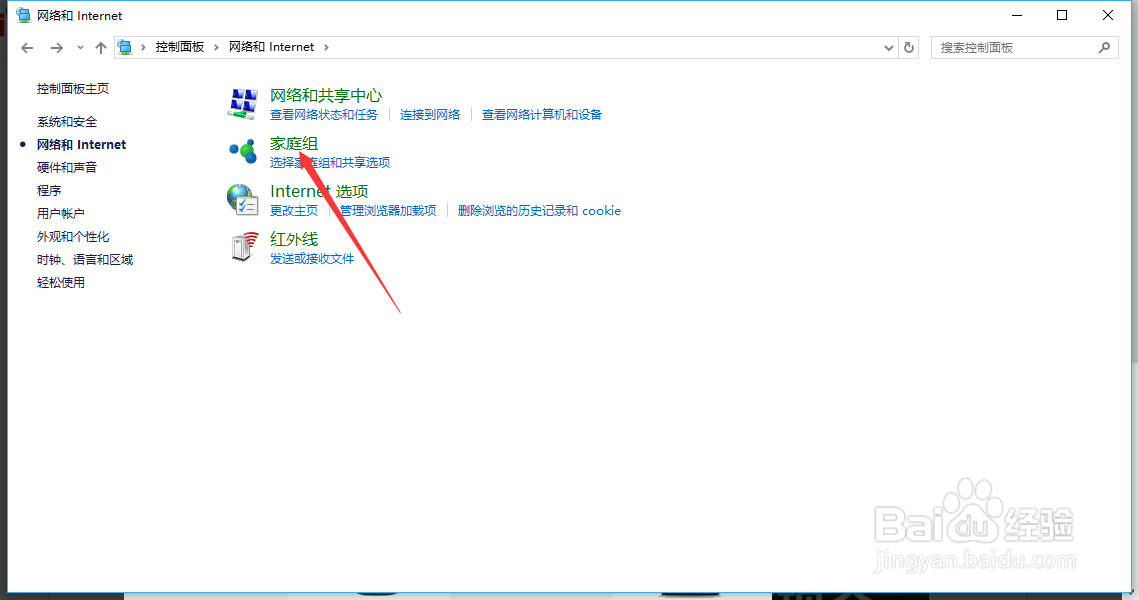This screenshot has width=1139, height=600.
Task: Go forward using the forward arrow
Action: [x=56, y=48]
